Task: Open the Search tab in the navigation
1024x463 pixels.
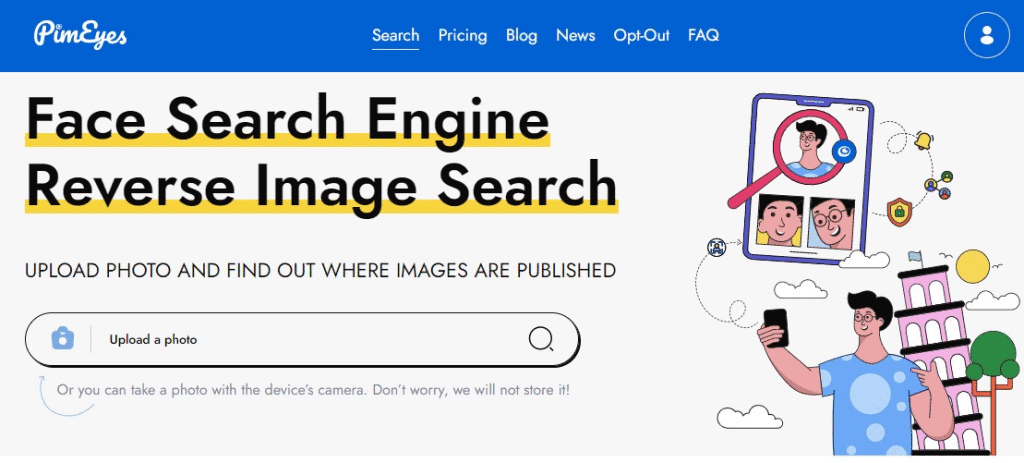Action: 396,35
